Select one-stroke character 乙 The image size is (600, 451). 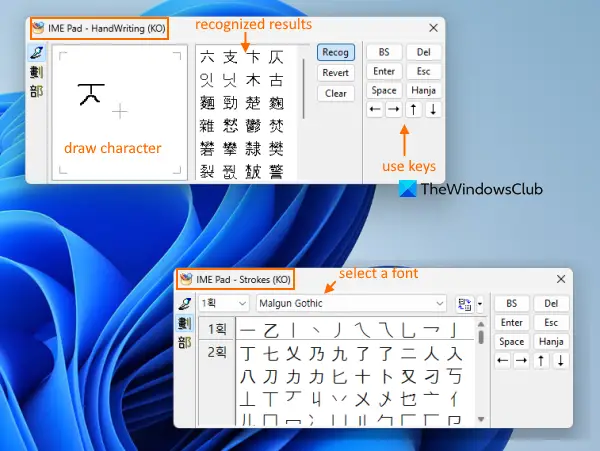tap(271, 330)
